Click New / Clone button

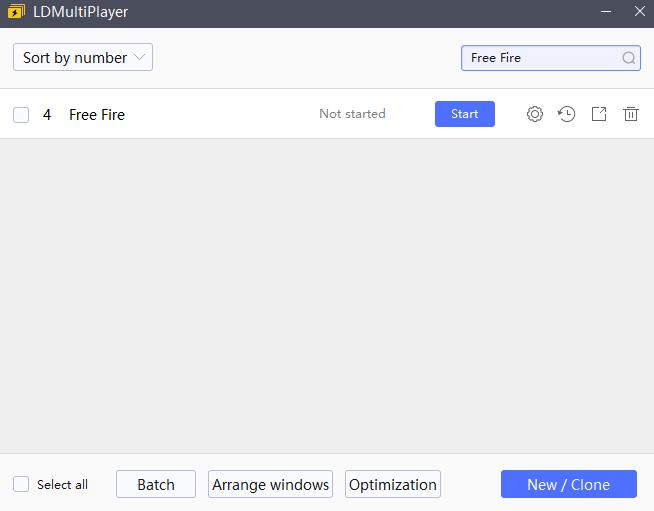coord(569,484)
